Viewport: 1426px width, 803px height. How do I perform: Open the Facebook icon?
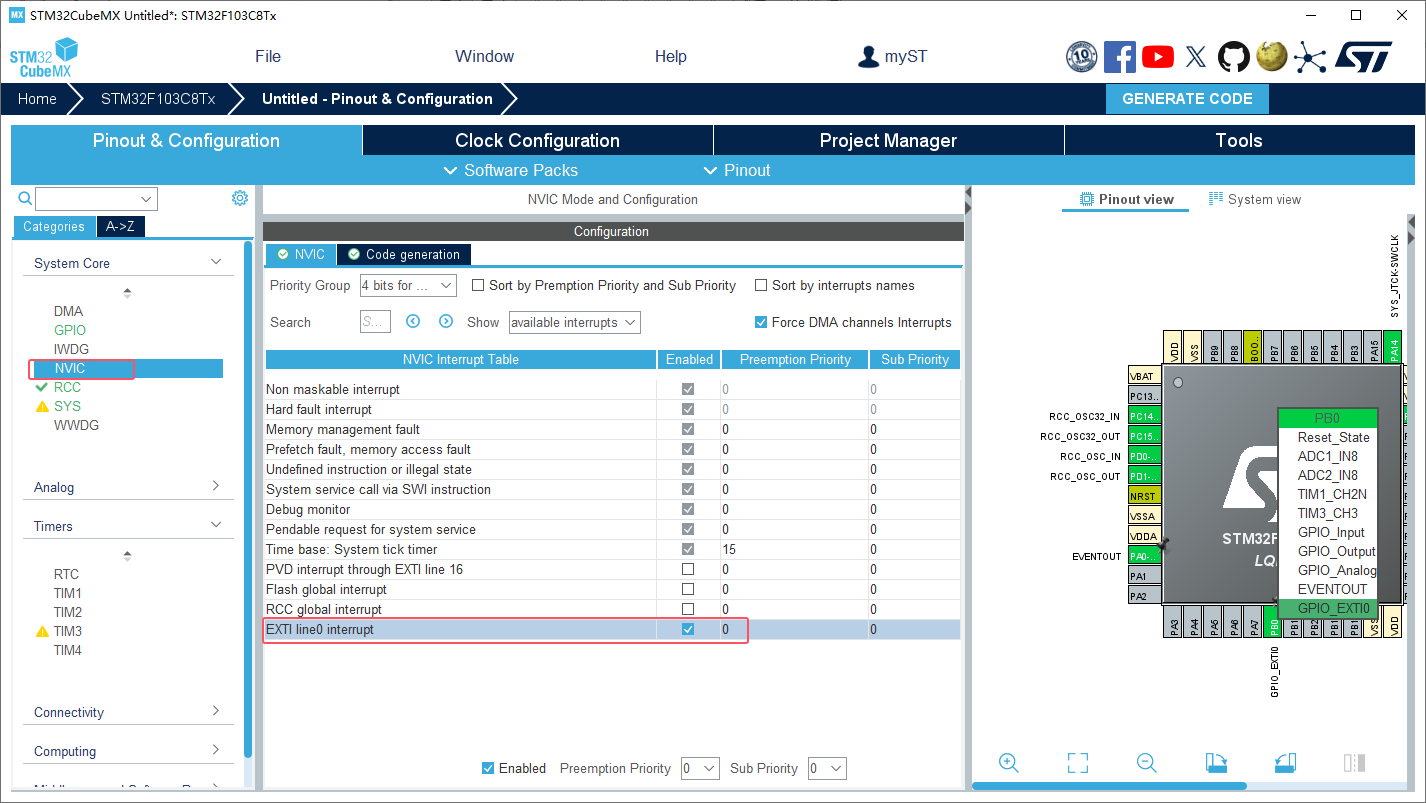click(x=1120, y=57)
